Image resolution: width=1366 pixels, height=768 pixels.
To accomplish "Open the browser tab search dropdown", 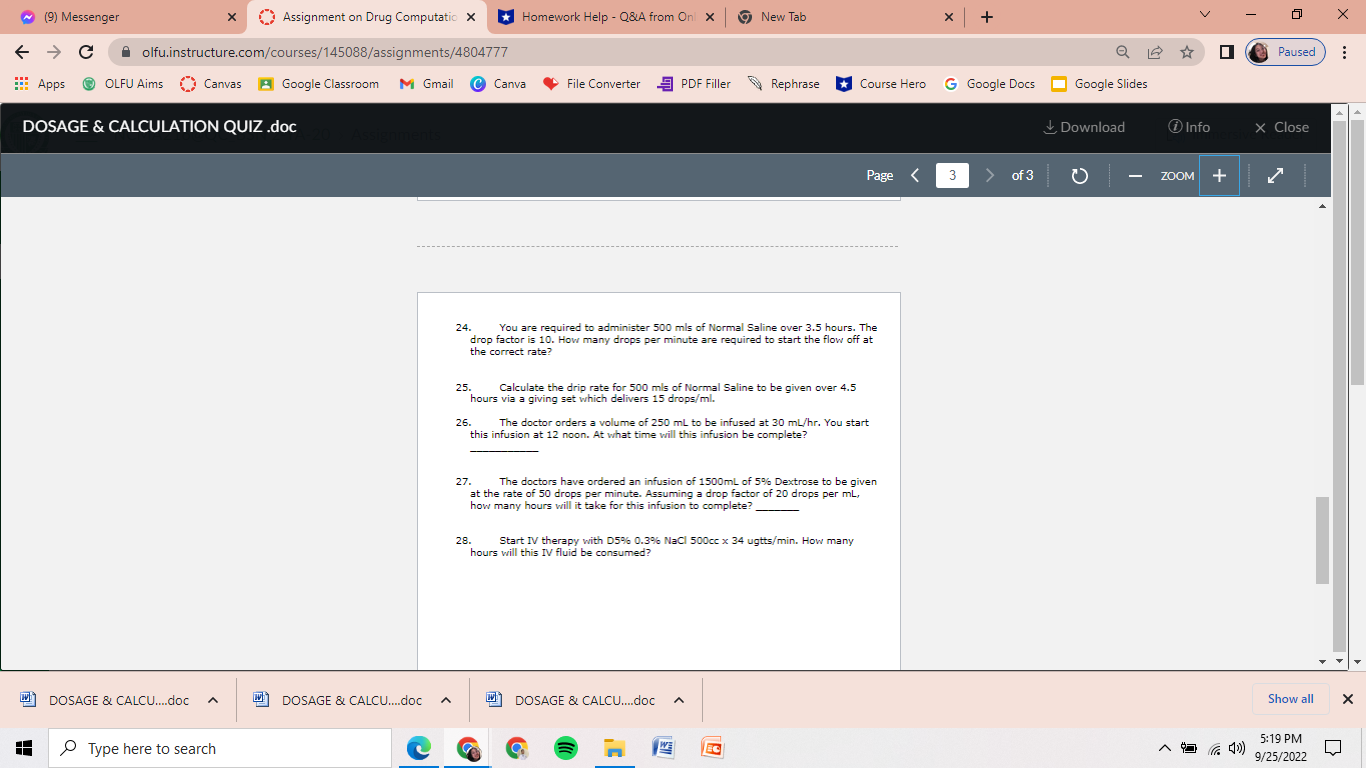I will (1204, 16).
